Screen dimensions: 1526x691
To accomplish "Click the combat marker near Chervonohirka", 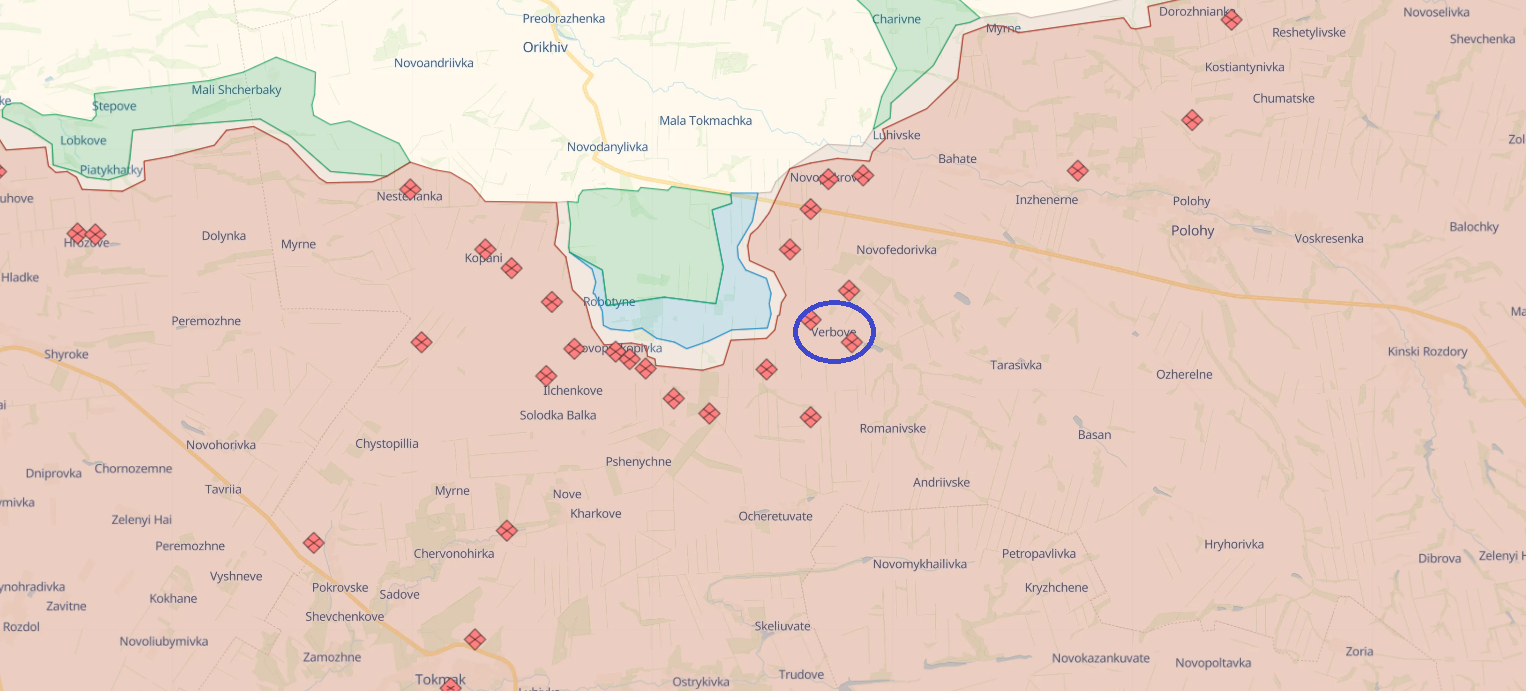I will tap(505, 531).
